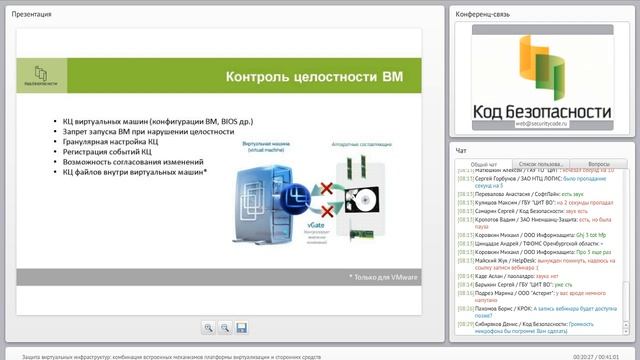The height and width of the screenshot is (360, 640).
Task: Click the chat message from Самарин Сергей
Action: pyautogui.click(x=522, y=211)
